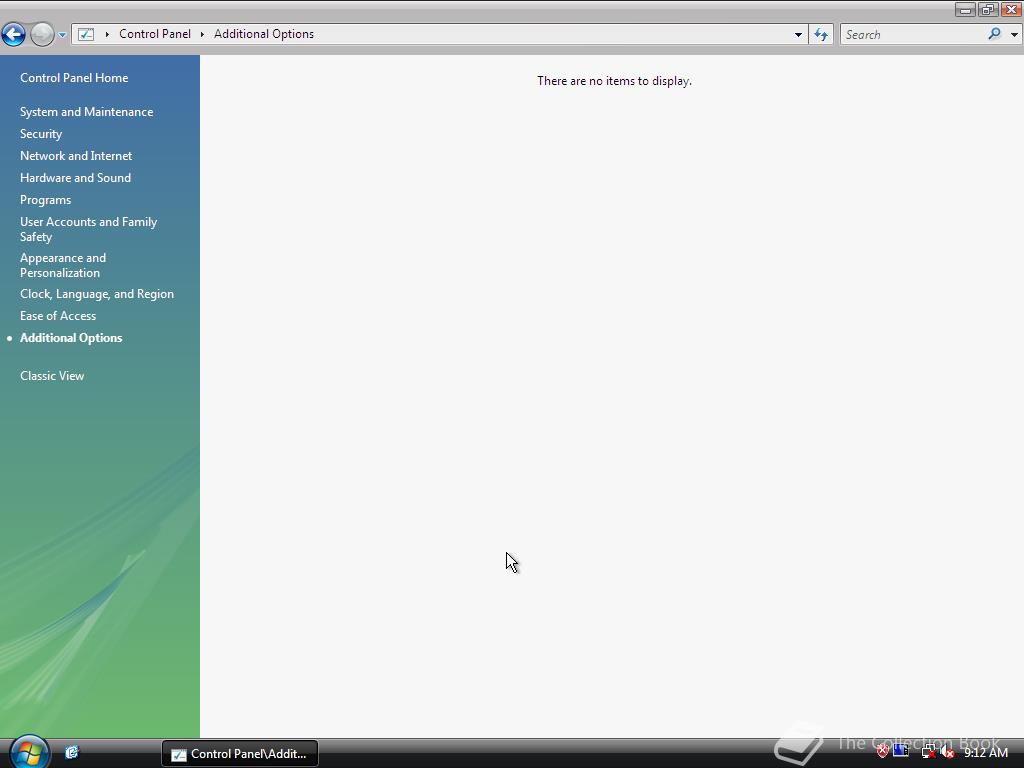Select Additional Options in the sidebar
The width and height of the screenshot is (1024, 768).
click(x=71, y=338)
